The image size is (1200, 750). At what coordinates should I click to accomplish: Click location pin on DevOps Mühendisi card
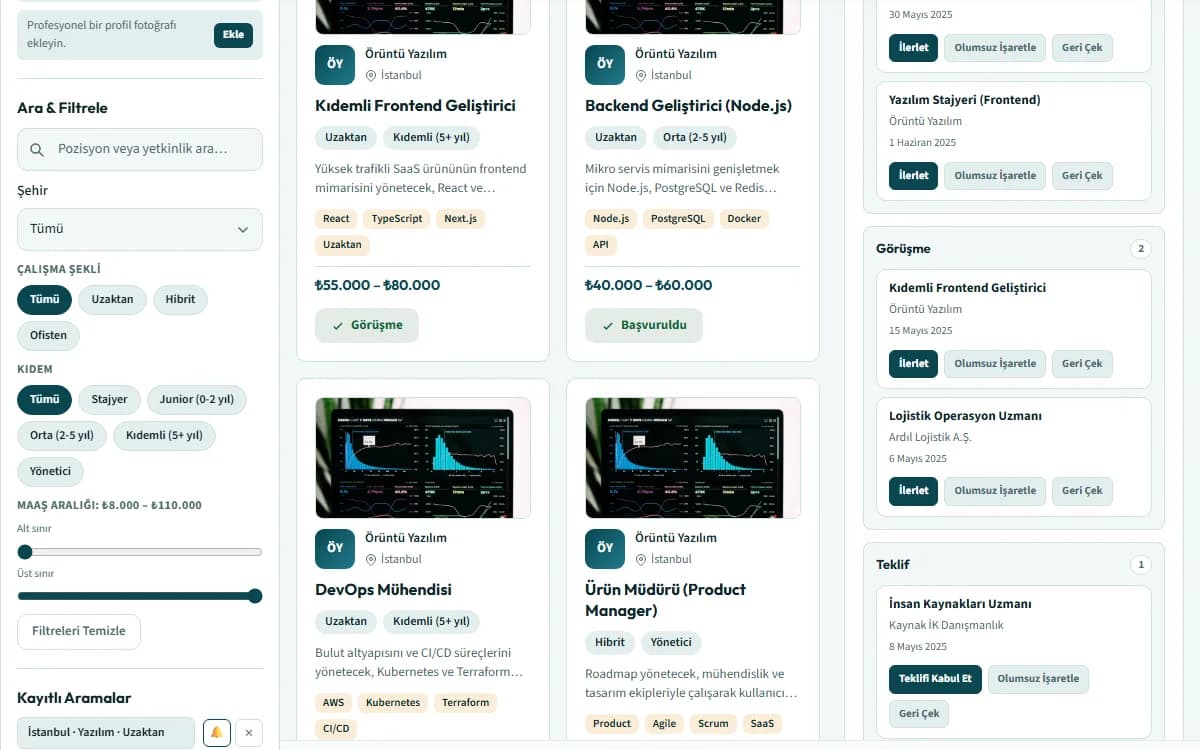coord(371,559)
